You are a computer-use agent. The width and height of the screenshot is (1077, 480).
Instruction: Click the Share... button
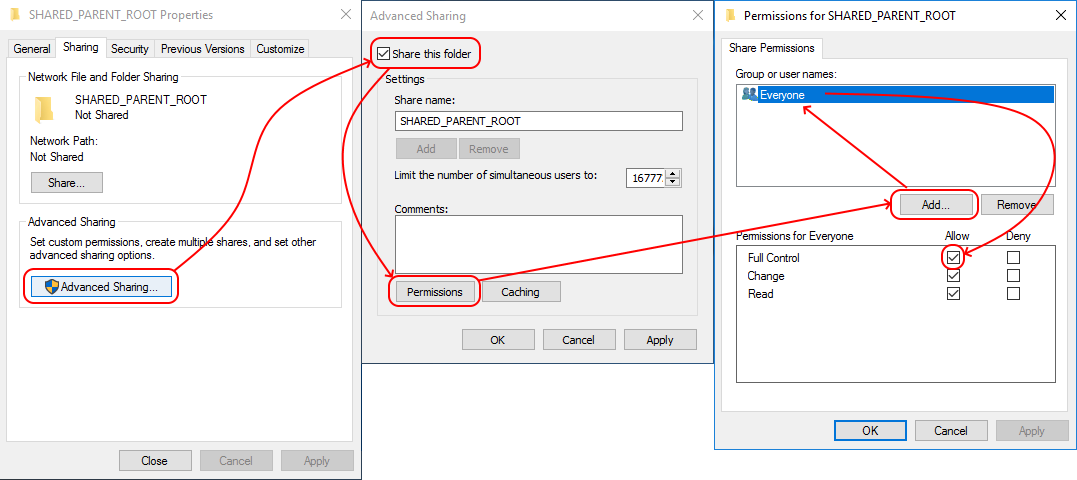point(67,183)
